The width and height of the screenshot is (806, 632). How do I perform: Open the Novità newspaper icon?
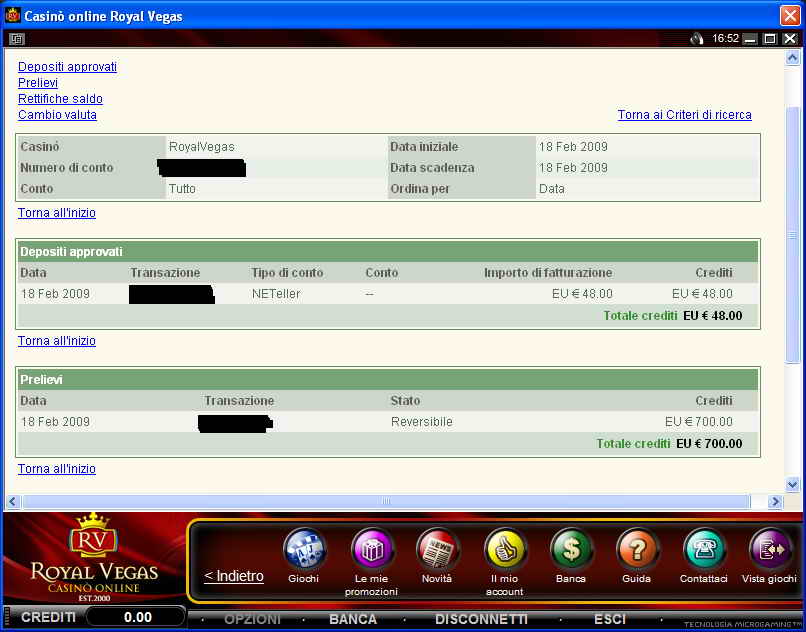(437, 549)
